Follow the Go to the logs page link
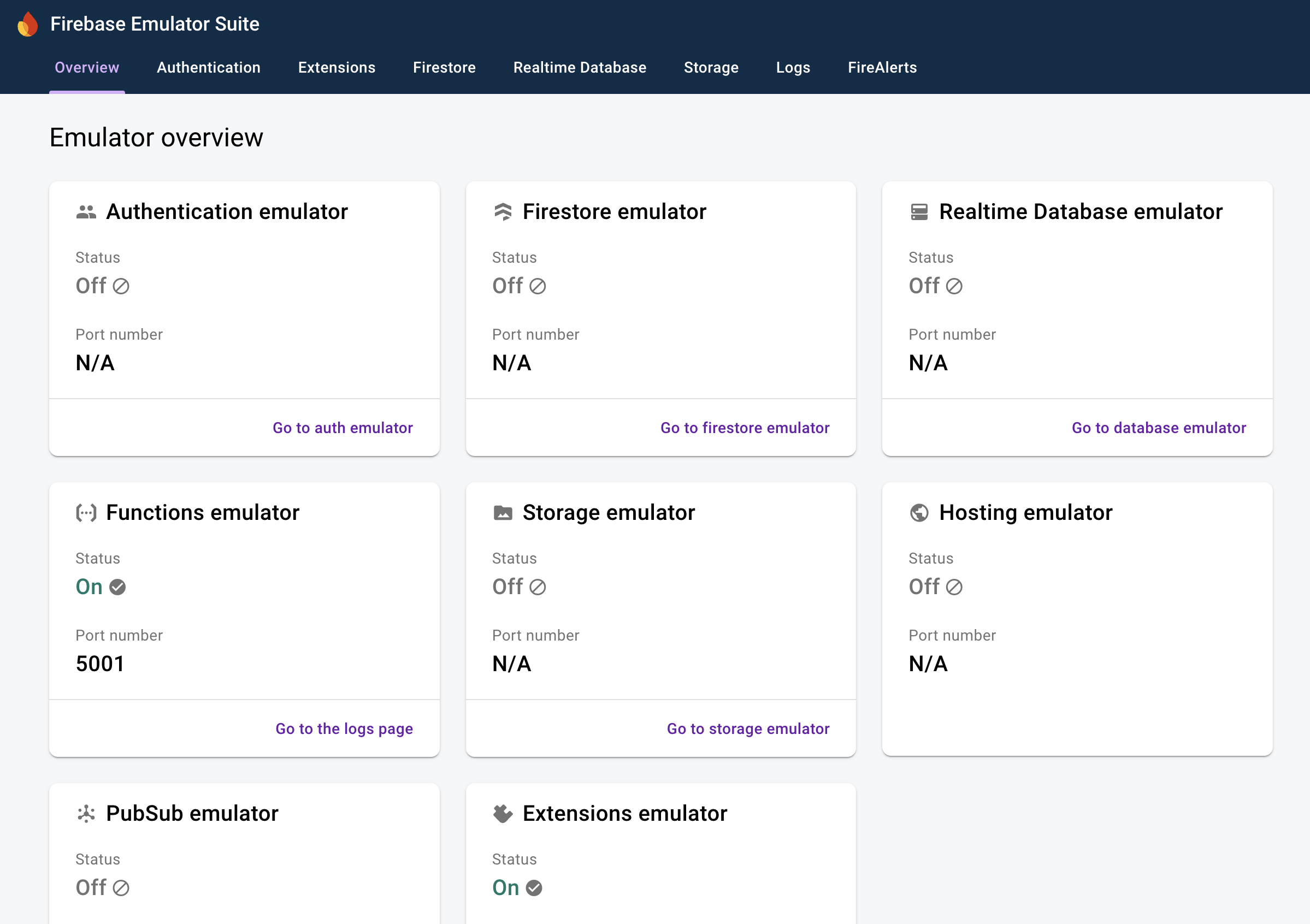The image size is (1310, 924). click(x=344, y=729)
